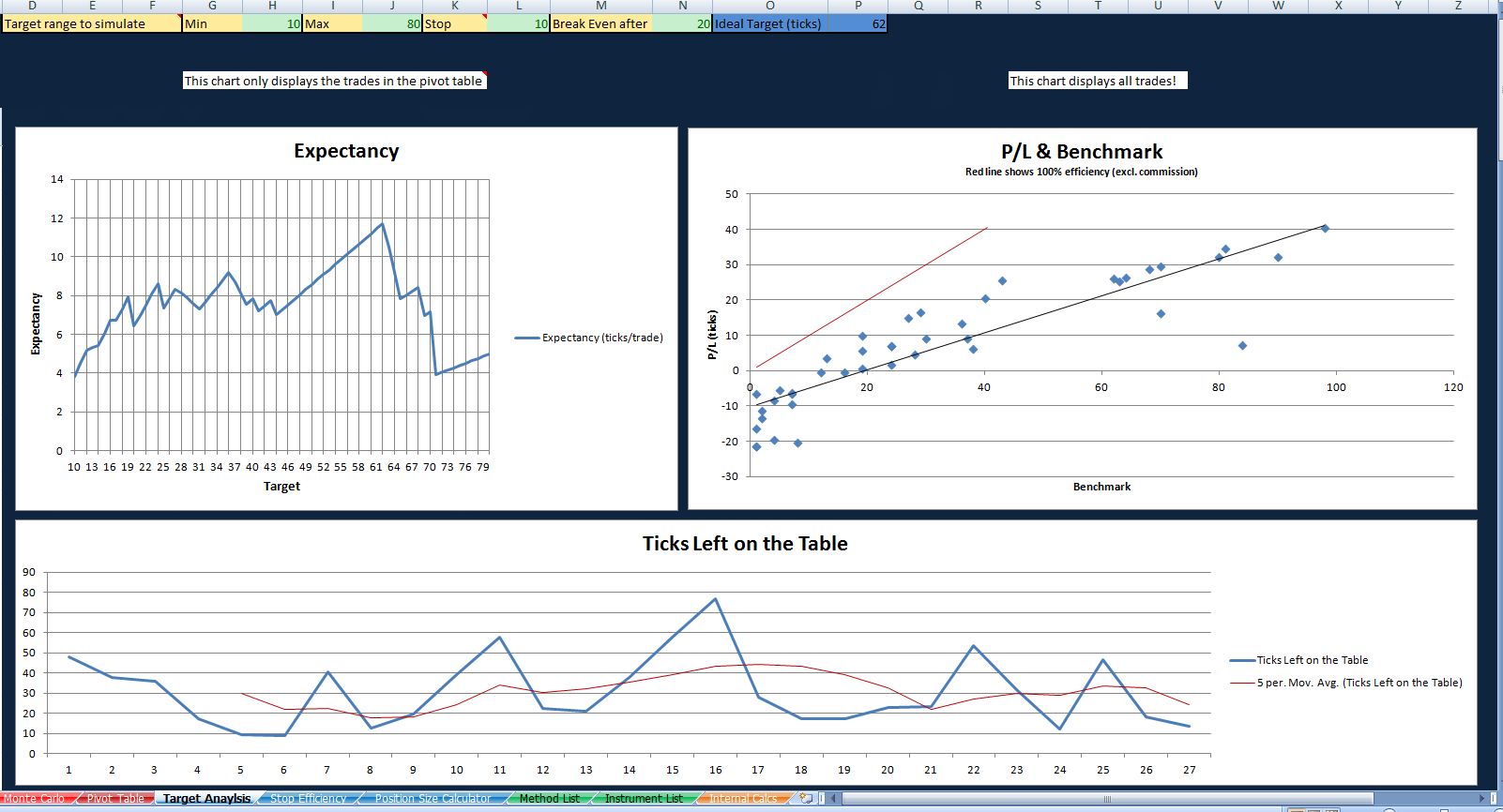Click the 'Expectancy' vertical axis title

click(x=36, y=323)
